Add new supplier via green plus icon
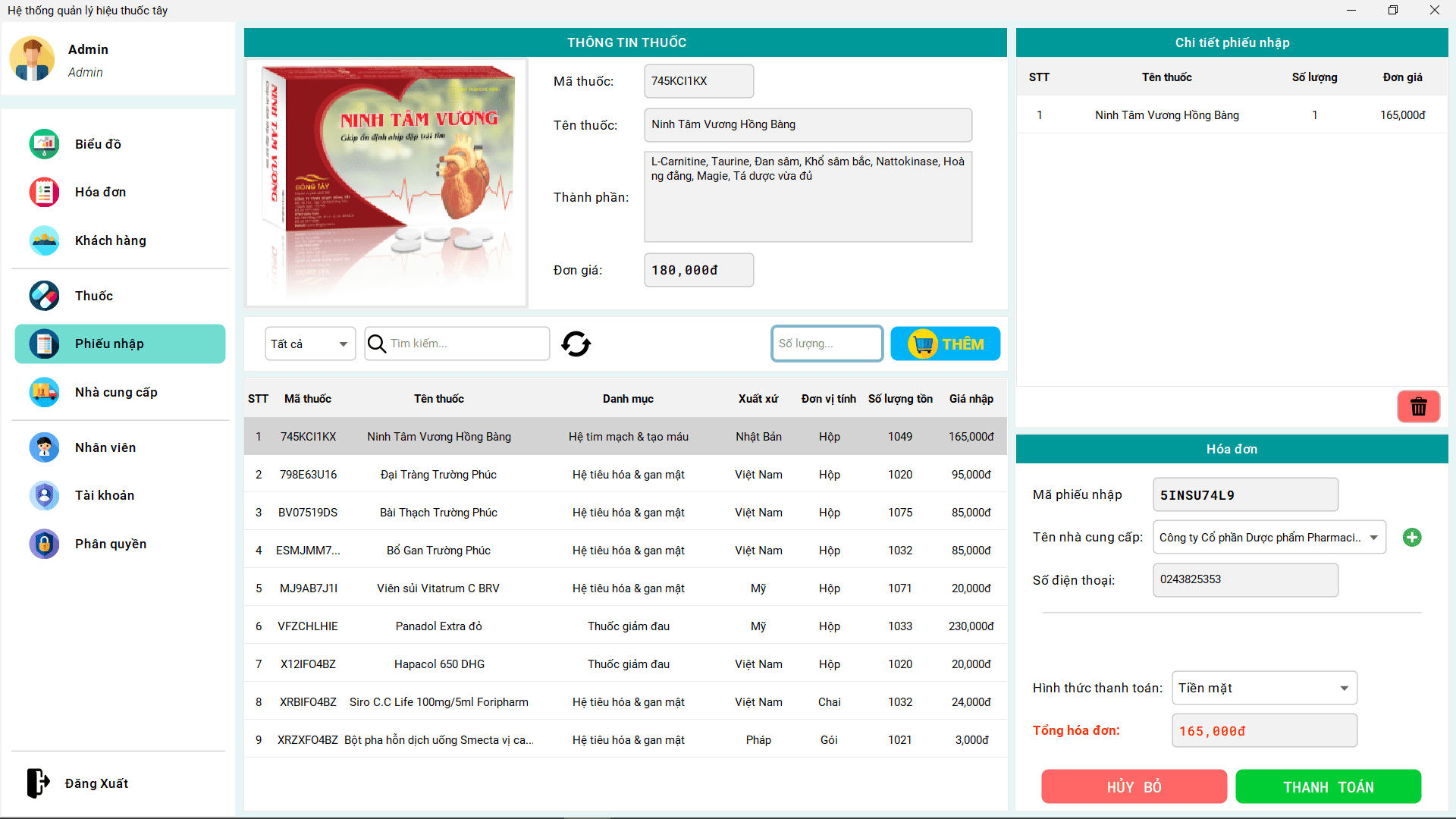 point(1412,537)
